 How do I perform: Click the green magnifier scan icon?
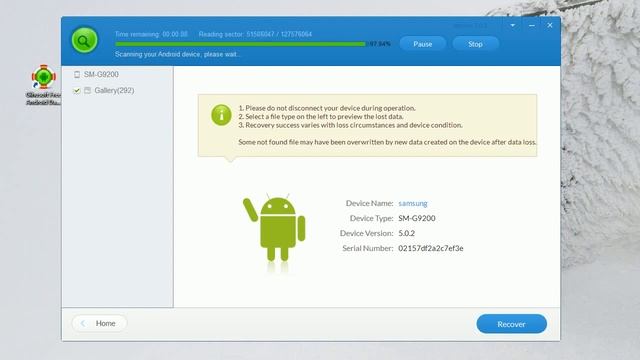point(84,40)
